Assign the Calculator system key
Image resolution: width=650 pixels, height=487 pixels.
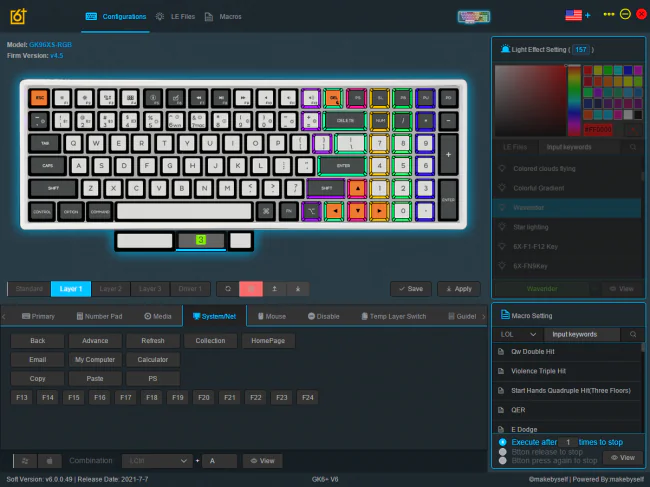153,359
